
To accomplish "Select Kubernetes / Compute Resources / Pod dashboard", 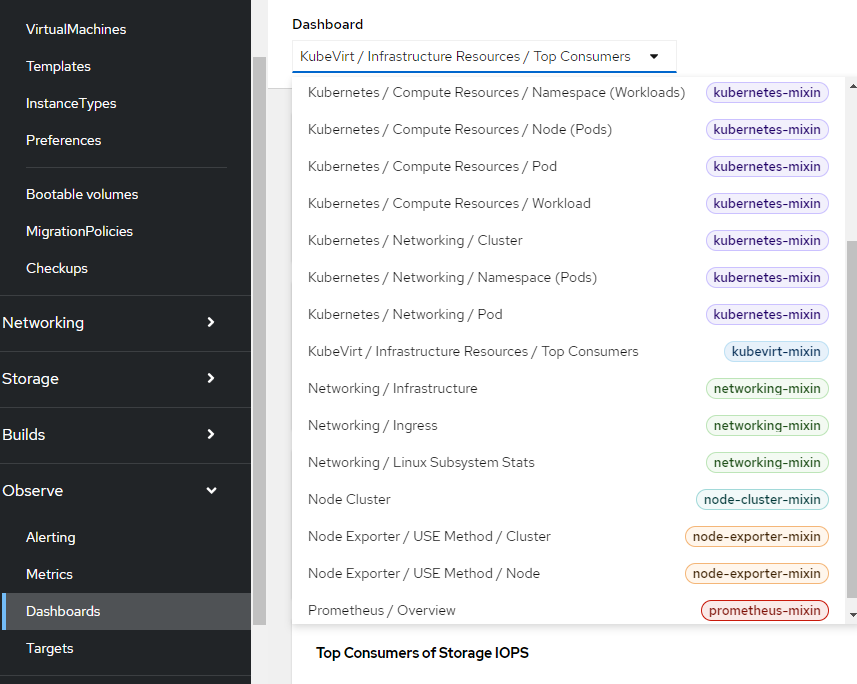I will tap(432, 166).
